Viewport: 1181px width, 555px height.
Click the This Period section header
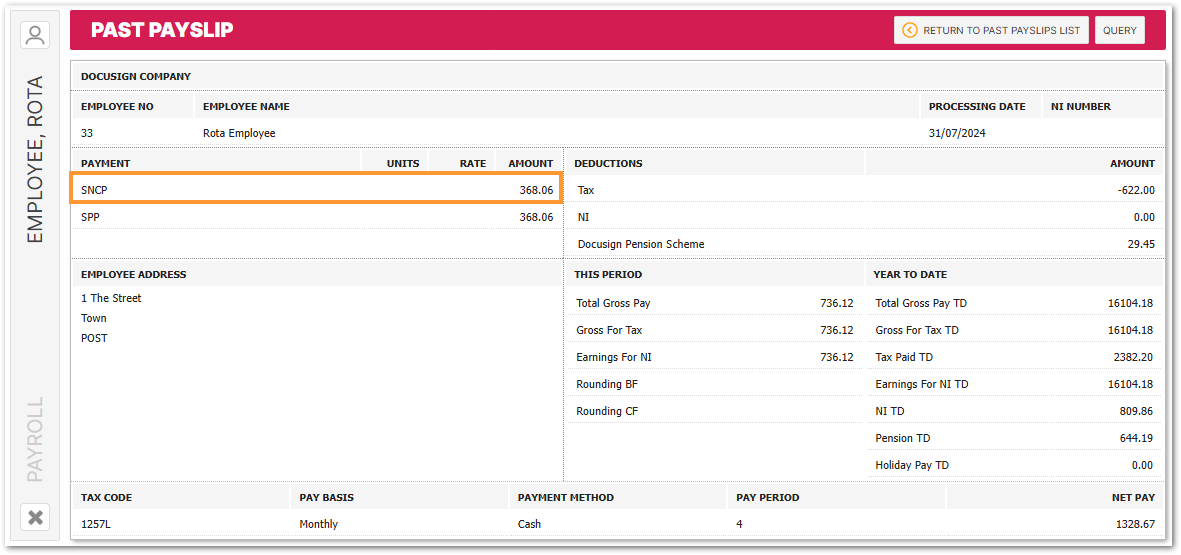(609, 275)
